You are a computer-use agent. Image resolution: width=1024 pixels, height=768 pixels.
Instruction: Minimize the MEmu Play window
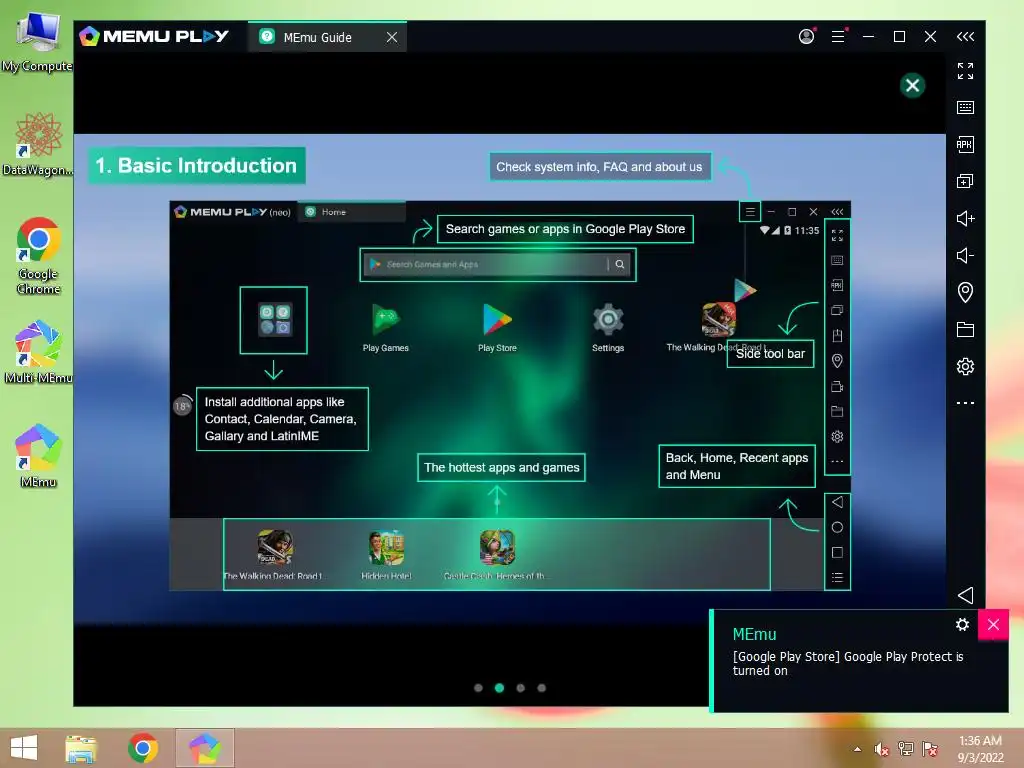[x=869, y=37]
